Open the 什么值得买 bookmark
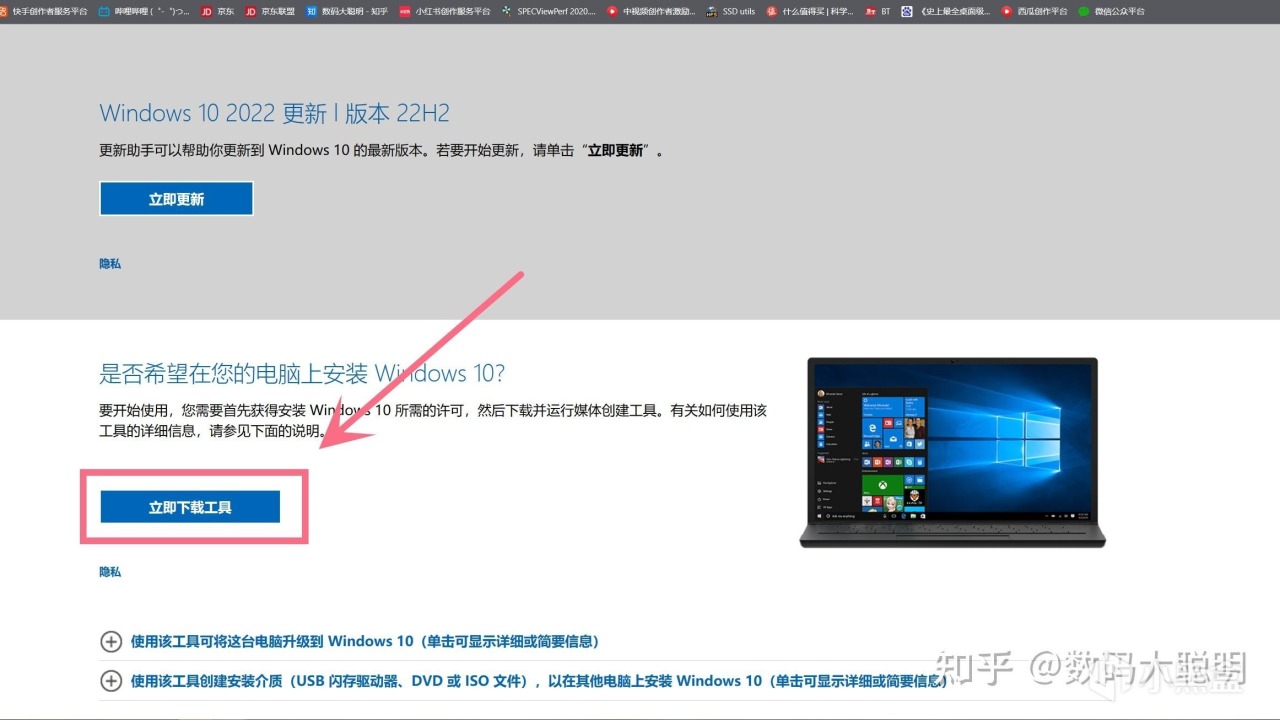 point(810,11)
